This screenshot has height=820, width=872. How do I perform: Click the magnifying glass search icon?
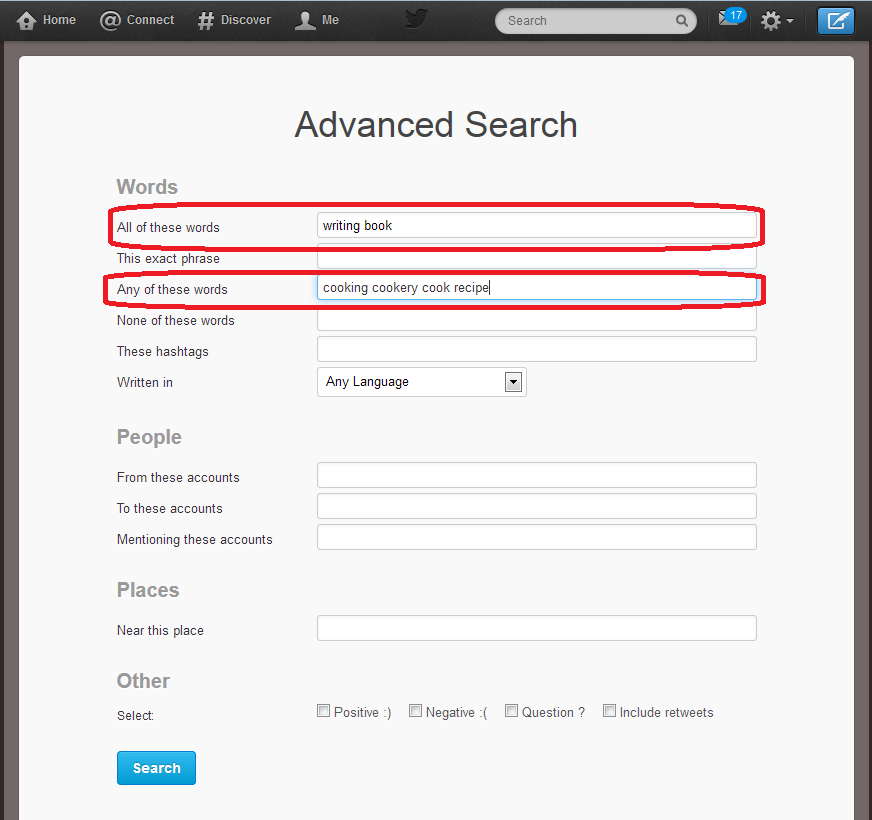tap(682, 21)
